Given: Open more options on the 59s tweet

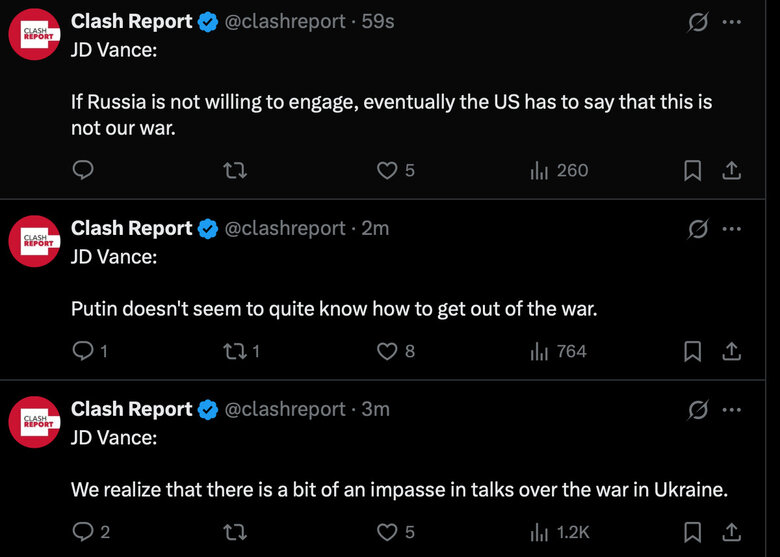Looking at the screenshot, I should tap(731, 22).
